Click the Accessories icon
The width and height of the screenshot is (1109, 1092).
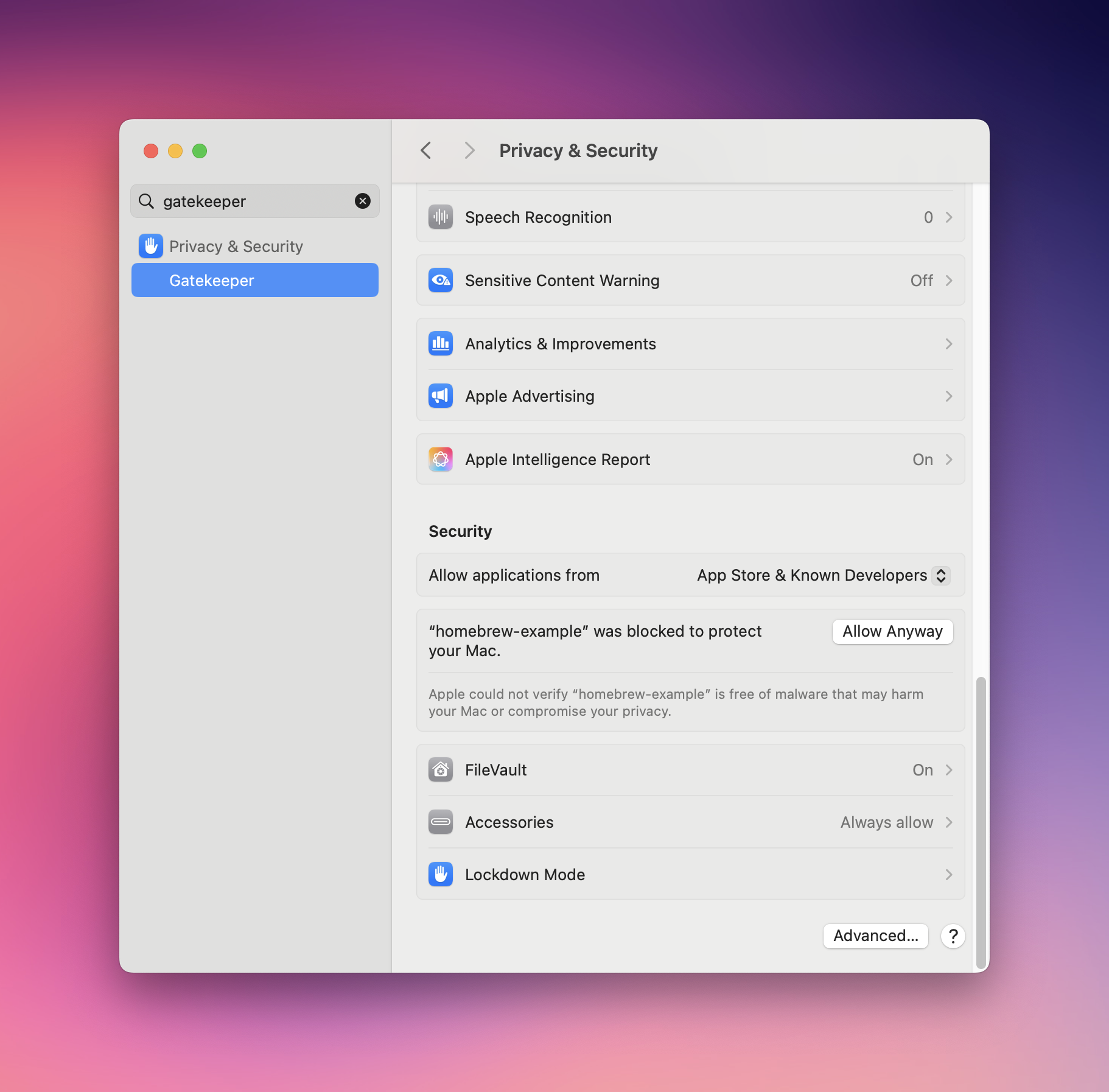click(441, 822)
